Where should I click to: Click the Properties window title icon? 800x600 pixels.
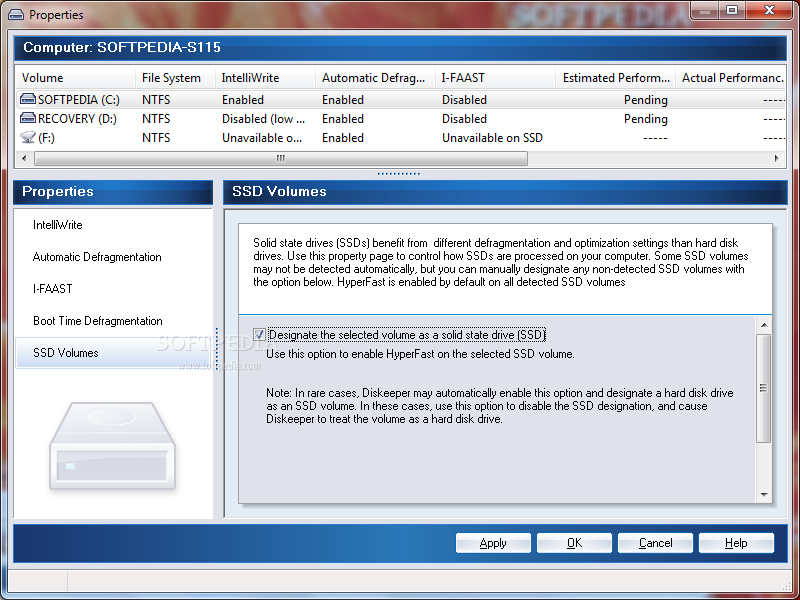(16, 15)
